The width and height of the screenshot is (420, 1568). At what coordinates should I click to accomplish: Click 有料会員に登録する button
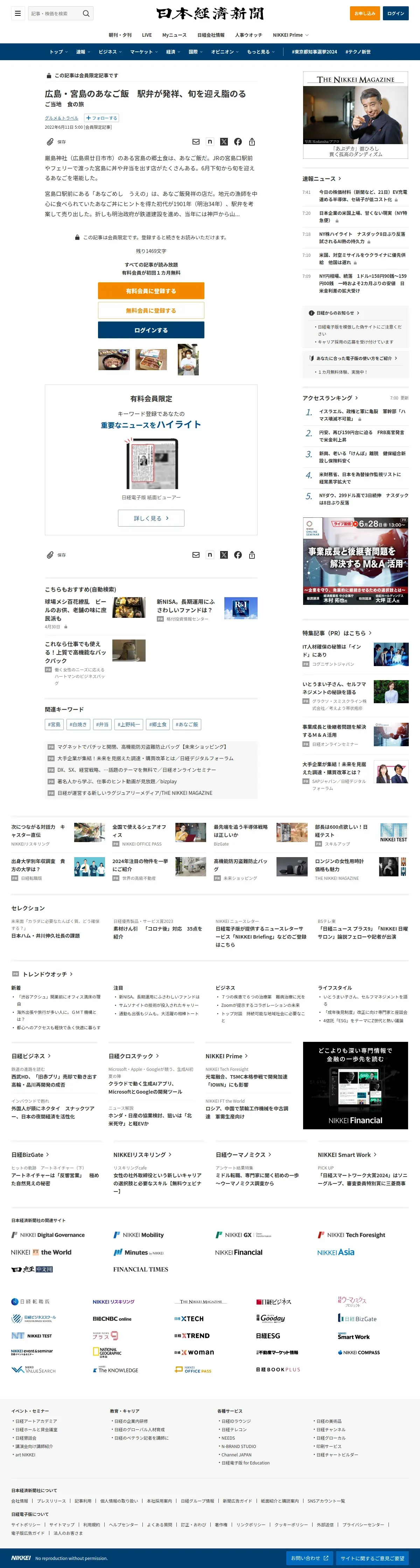coord(151,291)
